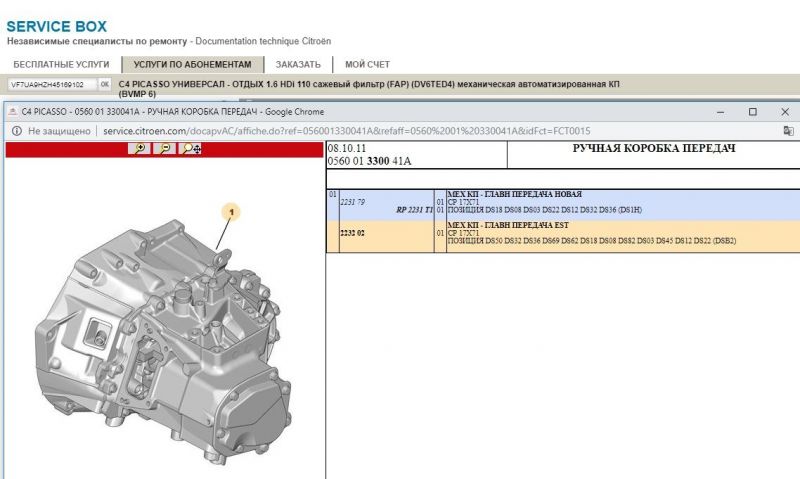Viewport: 800px width, 479px height.
Task: Open the МОЙ СЧЕТ menu item
Action: coord(367,64)
